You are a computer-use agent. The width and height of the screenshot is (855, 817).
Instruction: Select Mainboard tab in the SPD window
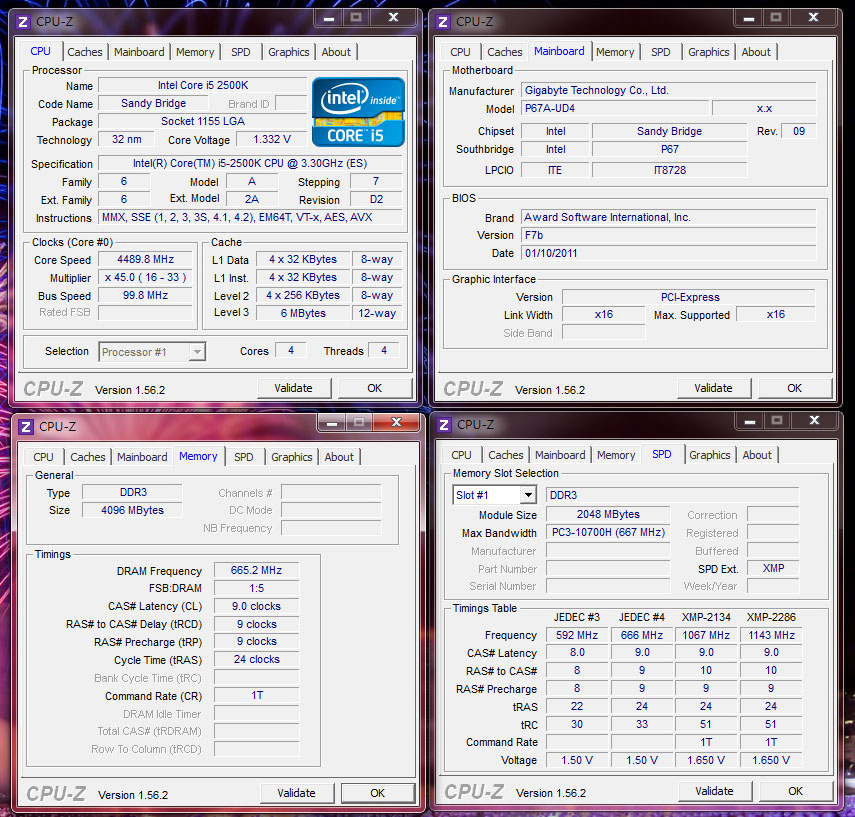coord(560,455)
